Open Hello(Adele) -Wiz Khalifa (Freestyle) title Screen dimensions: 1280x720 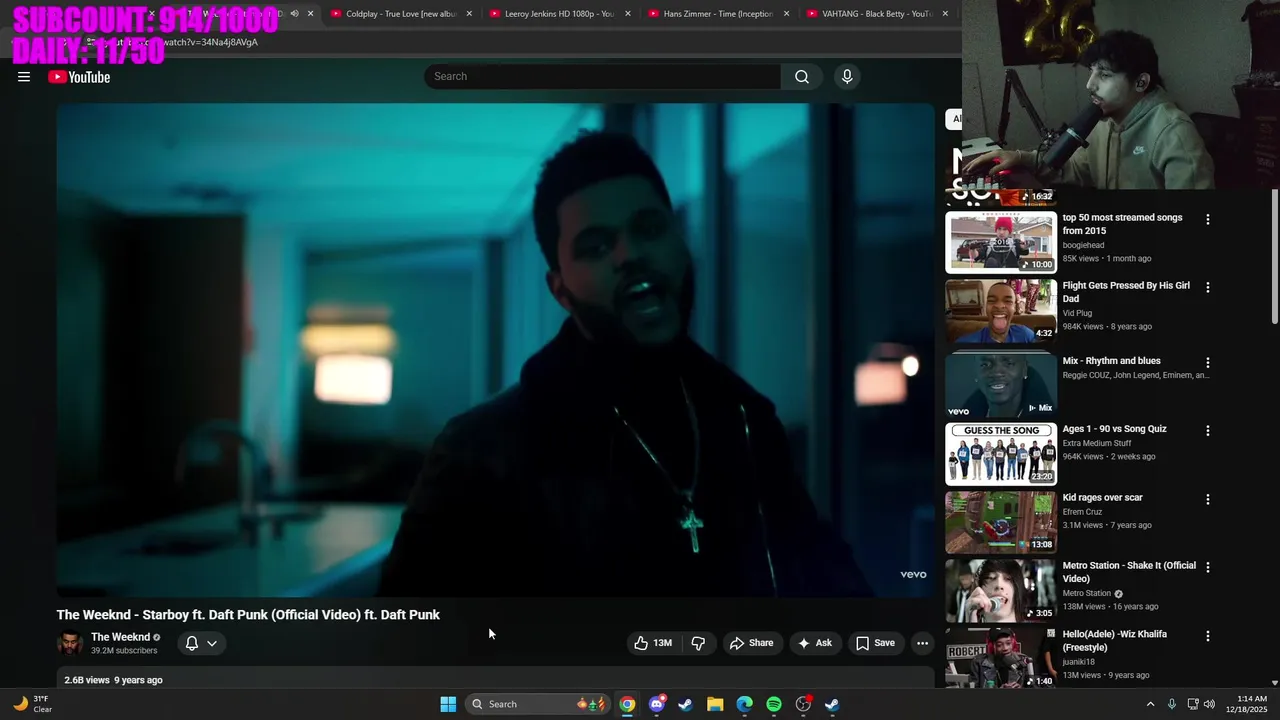click(x=1114, y=640)
